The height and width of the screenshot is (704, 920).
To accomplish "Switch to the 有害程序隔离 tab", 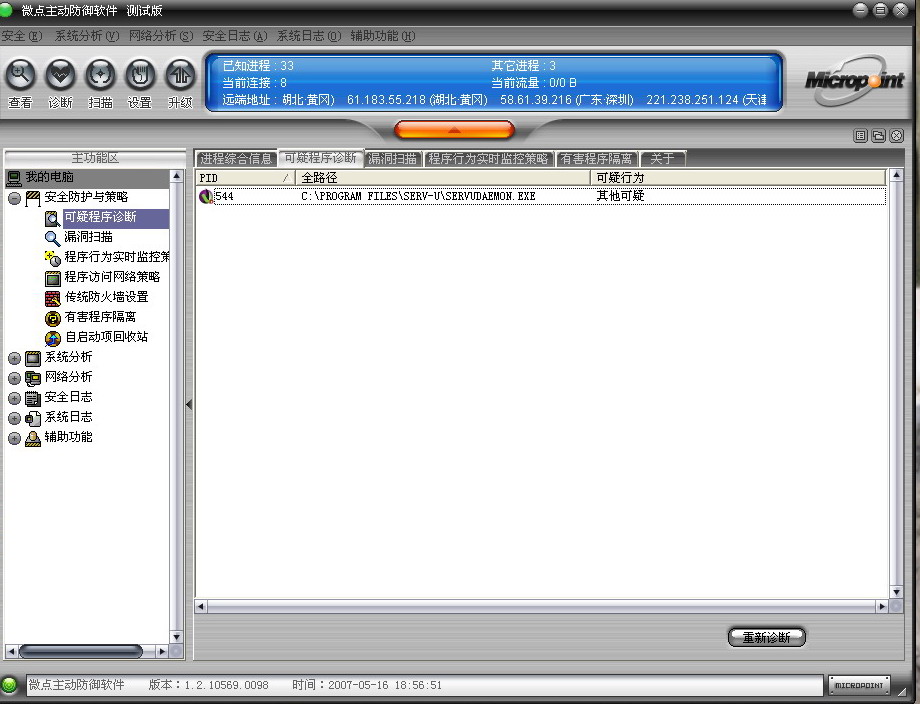I will coord(597,158).
